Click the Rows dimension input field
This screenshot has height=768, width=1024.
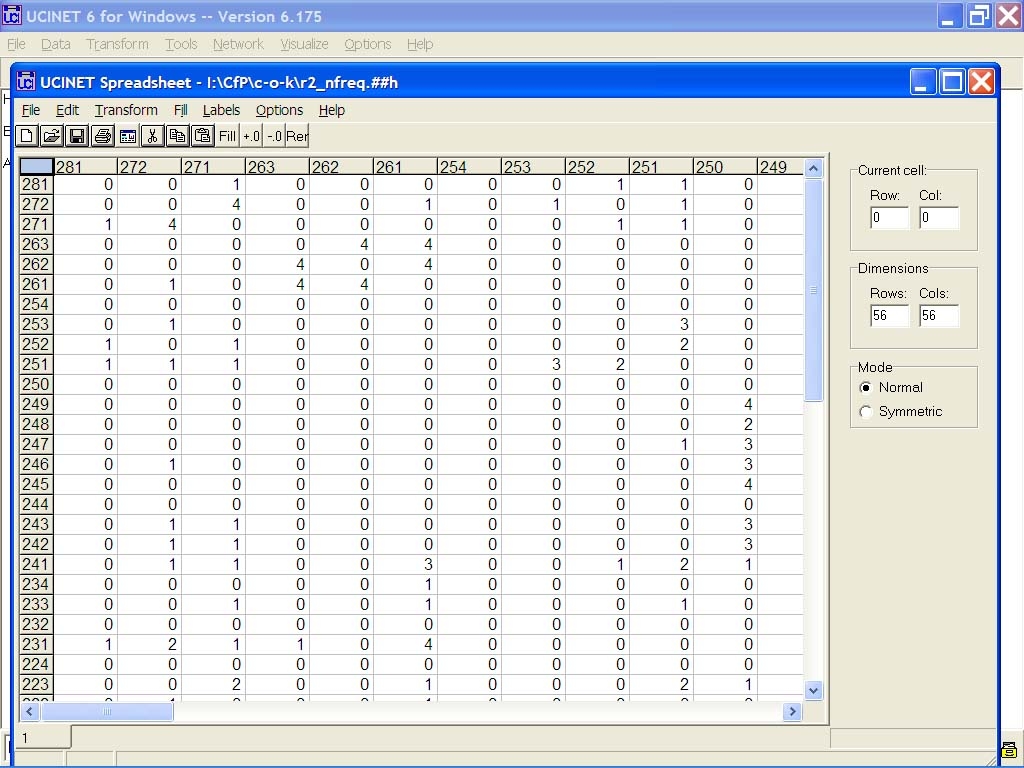(x=889, y=316)
